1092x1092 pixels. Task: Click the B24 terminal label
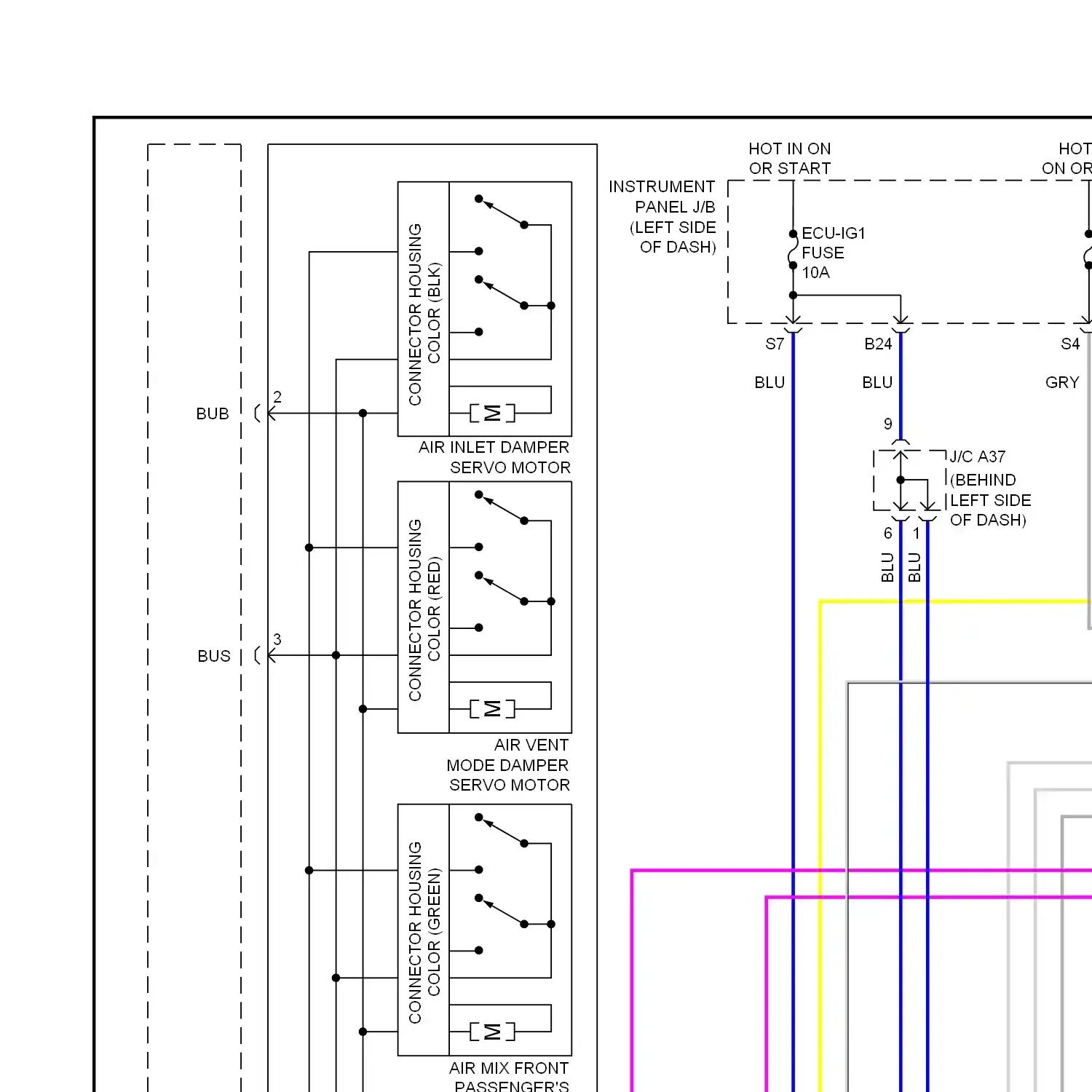[x=878, y=344]
